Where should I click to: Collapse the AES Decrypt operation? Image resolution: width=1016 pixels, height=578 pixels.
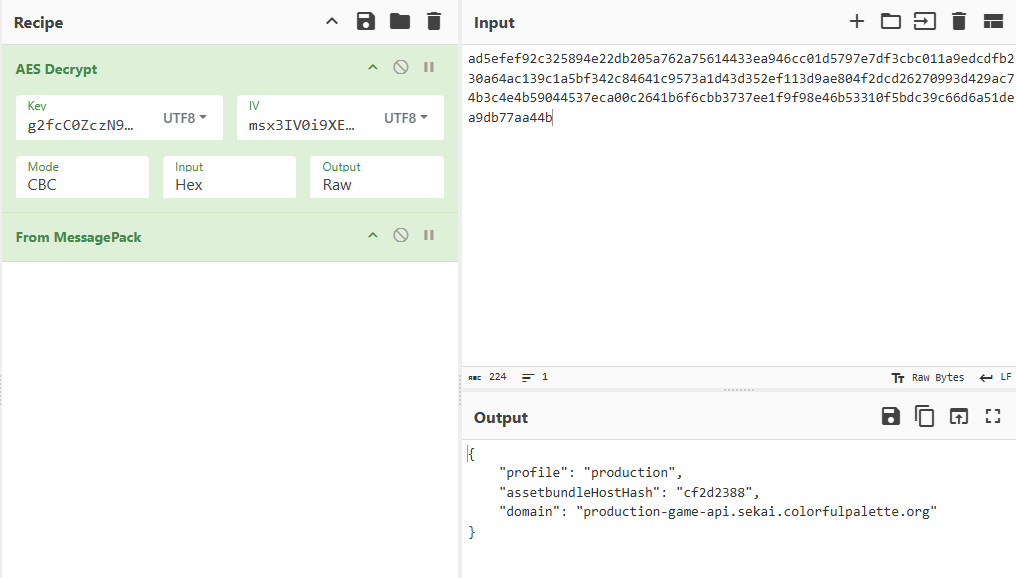pos(372,68)
